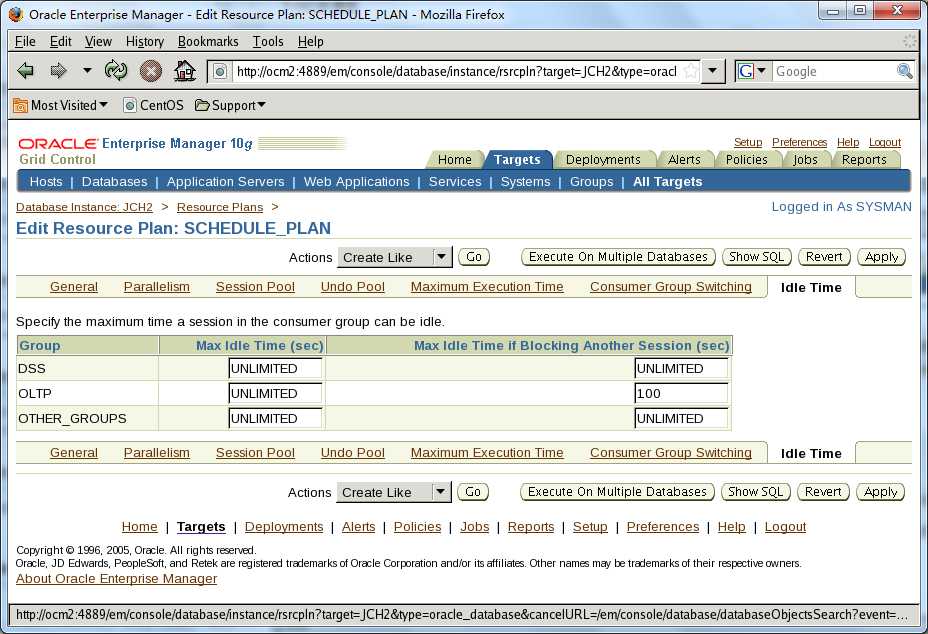Image resolution: width=928 pixels, height=634 pixels.
Task: Open the File menu
Action: (x=25, y=41)
